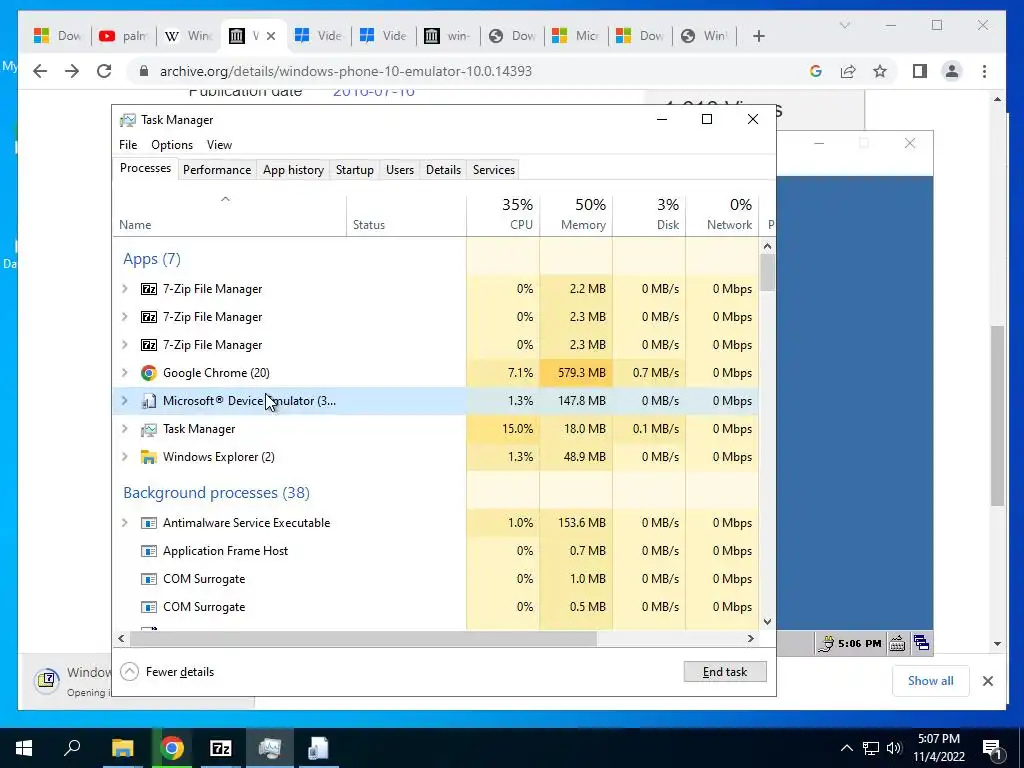This screenshot has height=768, width=1024.
Task: Expand the Google Chrome (20) process group
Action: pos(125,373)
